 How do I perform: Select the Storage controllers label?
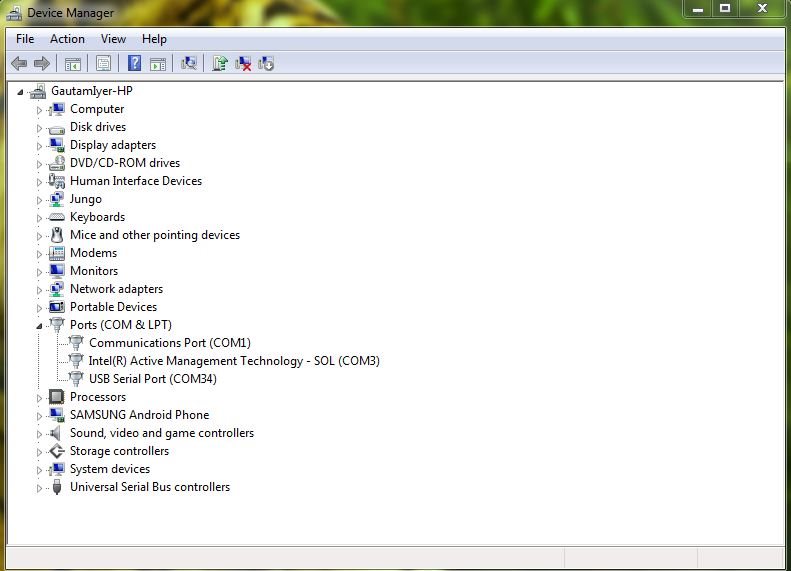pos(120,451)
